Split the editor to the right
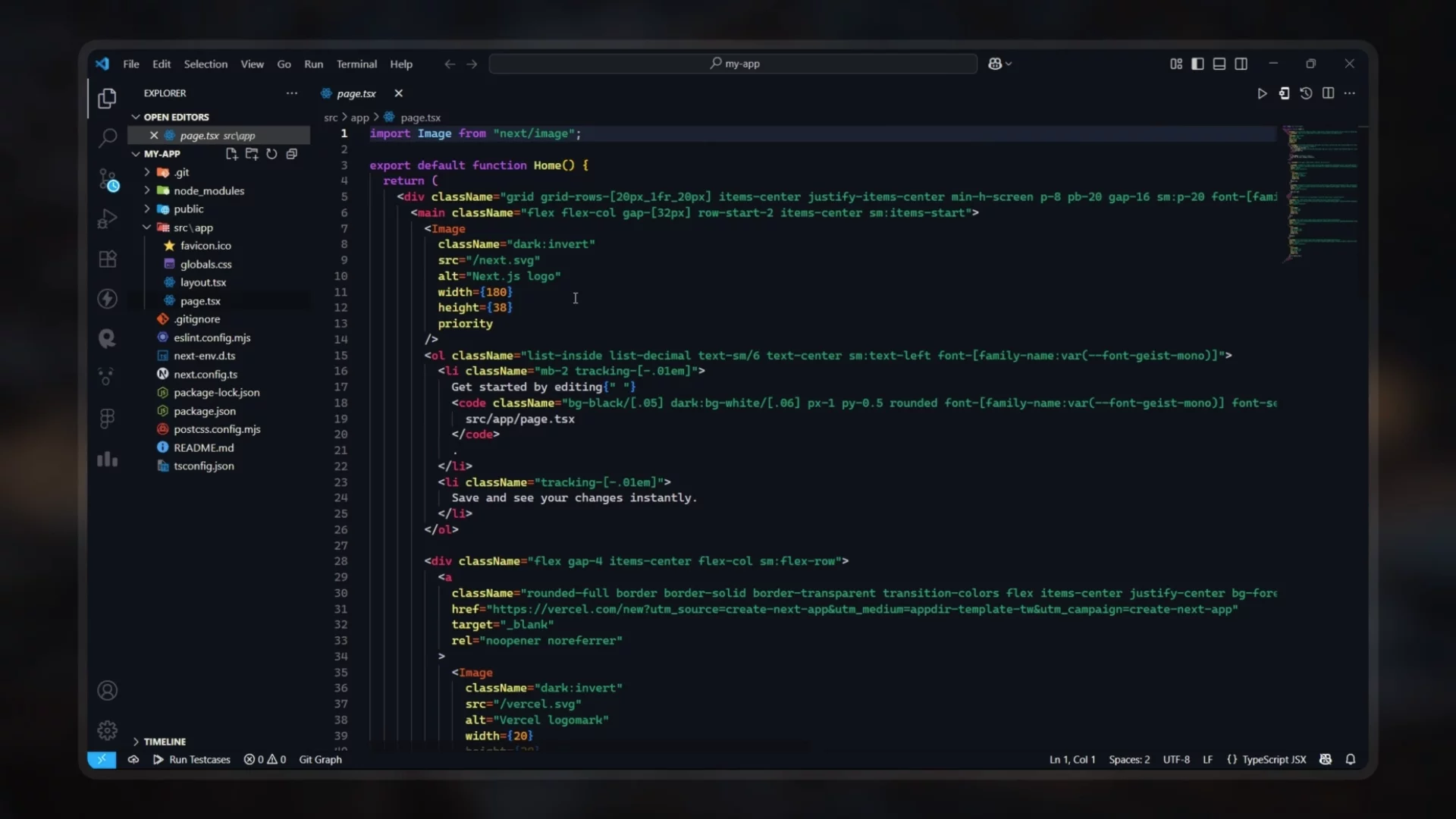1456x819 pixels. pos(1328,93)
